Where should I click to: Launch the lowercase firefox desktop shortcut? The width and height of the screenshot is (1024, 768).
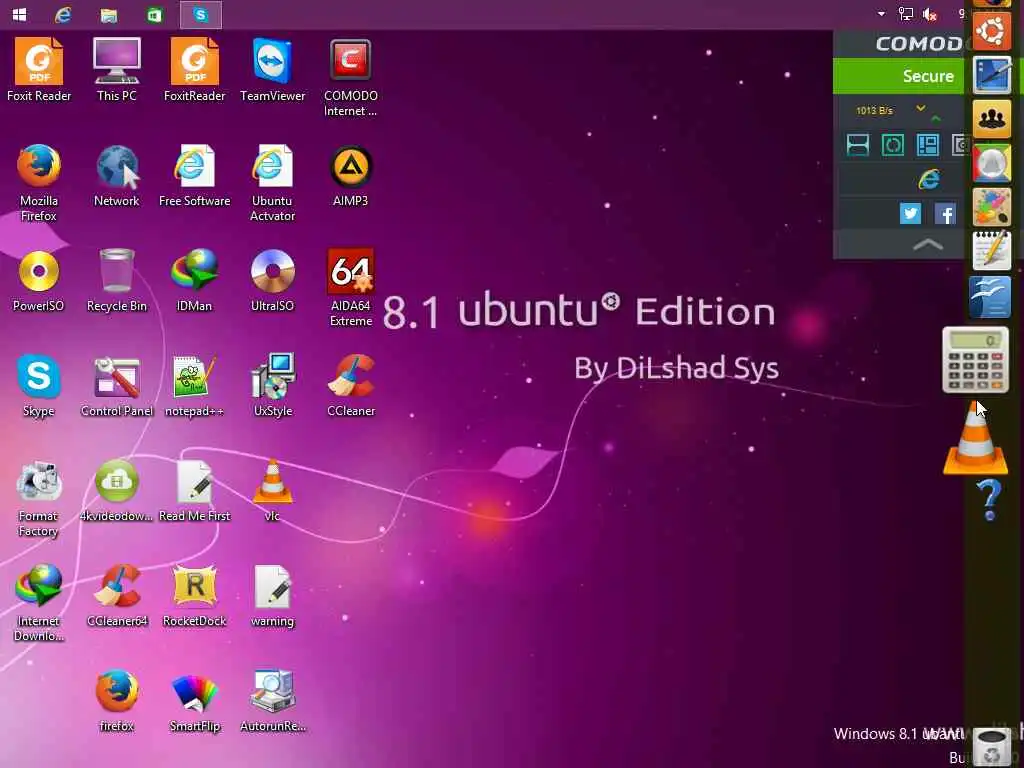[x=117, y=701]
